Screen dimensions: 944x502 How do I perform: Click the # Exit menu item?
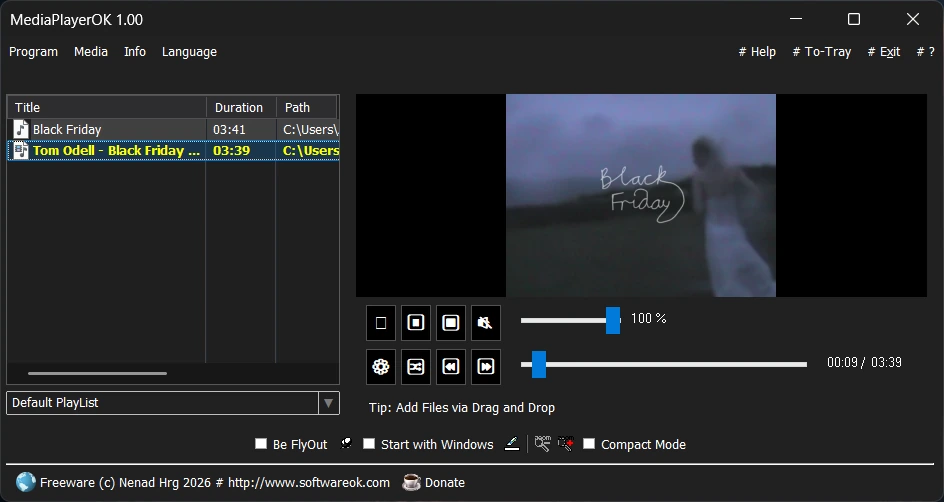(884, 52)
